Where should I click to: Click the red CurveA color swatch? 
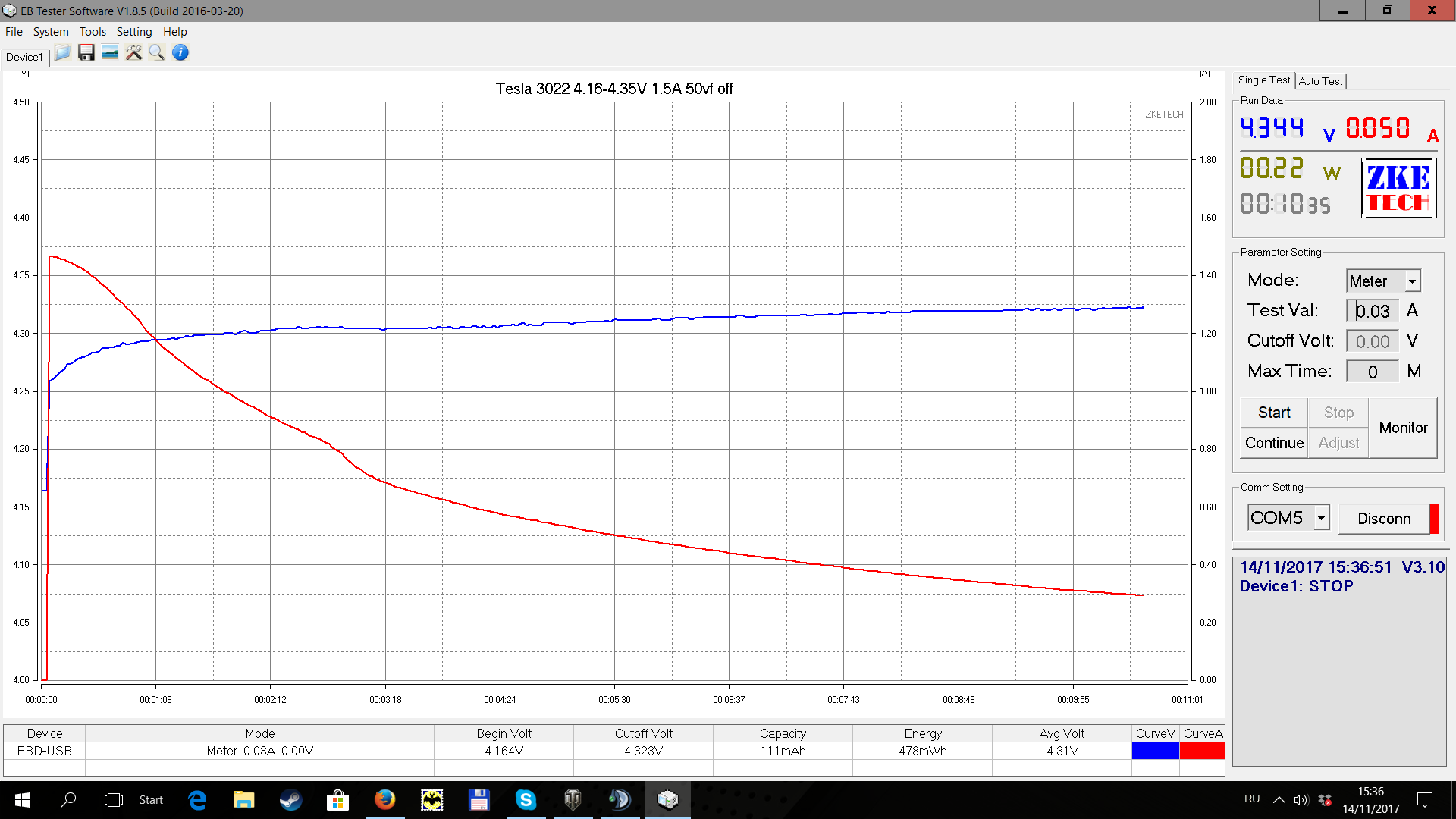(1202, 751)
